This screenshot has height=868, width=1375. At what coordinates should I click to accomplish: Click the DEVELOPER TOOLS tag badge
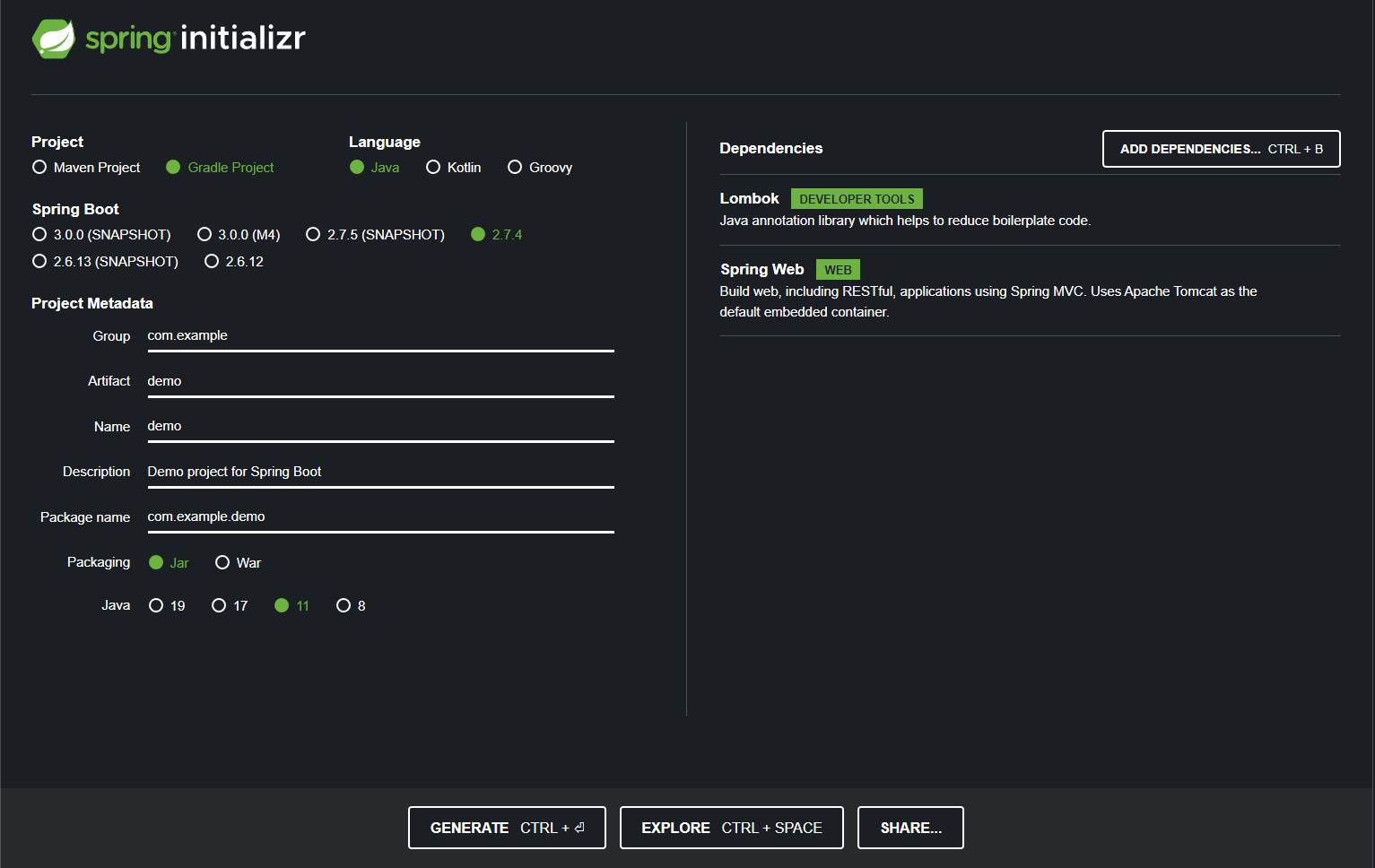857,199
